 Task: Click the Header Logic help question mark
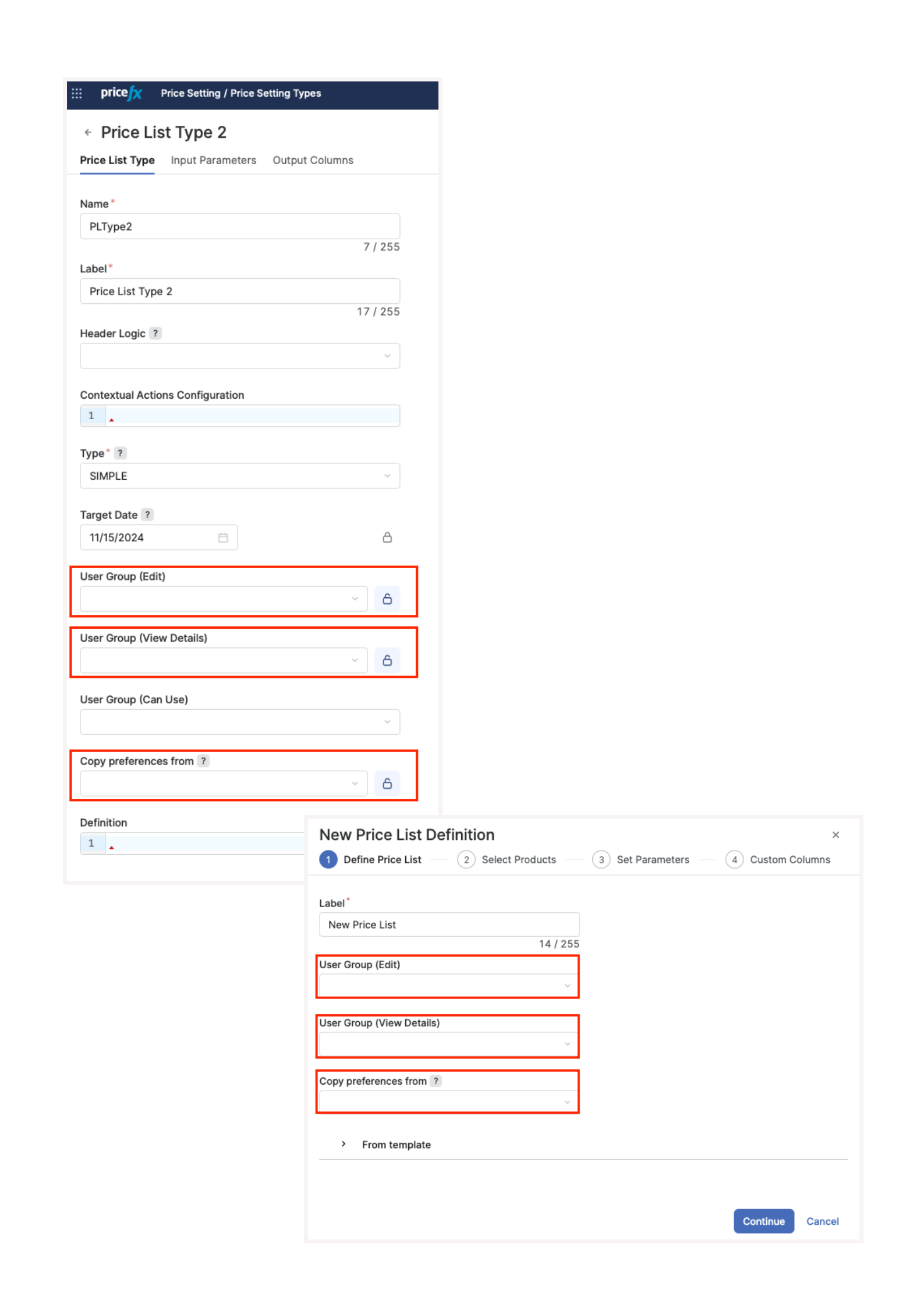coord(155,334)
